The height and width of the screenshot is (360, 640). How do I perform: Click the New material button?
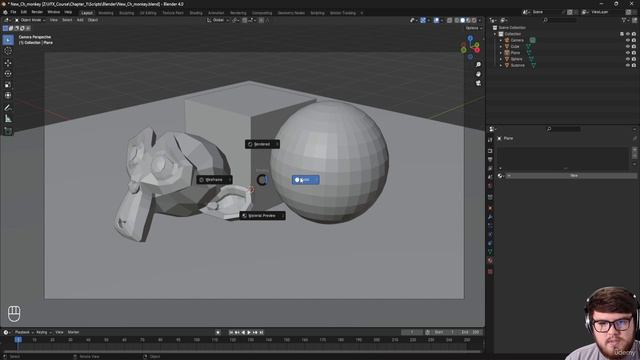(571, 176)
